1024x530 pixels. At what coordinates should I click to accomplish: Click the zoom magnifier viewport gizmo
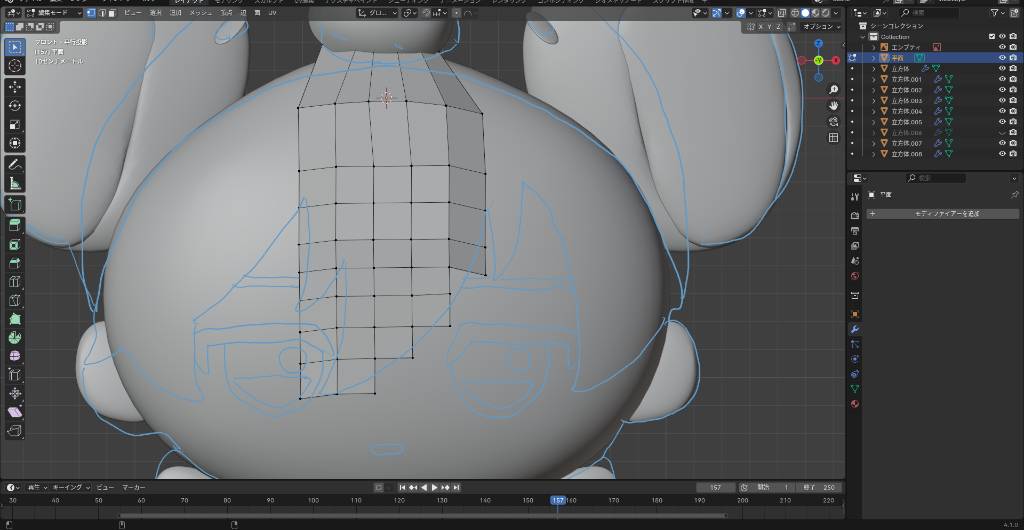coord(834,87)
